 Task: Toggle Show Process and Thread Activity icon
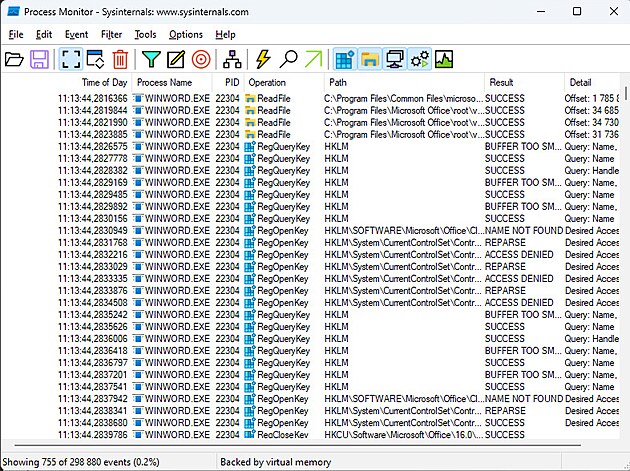pos(419,59)
